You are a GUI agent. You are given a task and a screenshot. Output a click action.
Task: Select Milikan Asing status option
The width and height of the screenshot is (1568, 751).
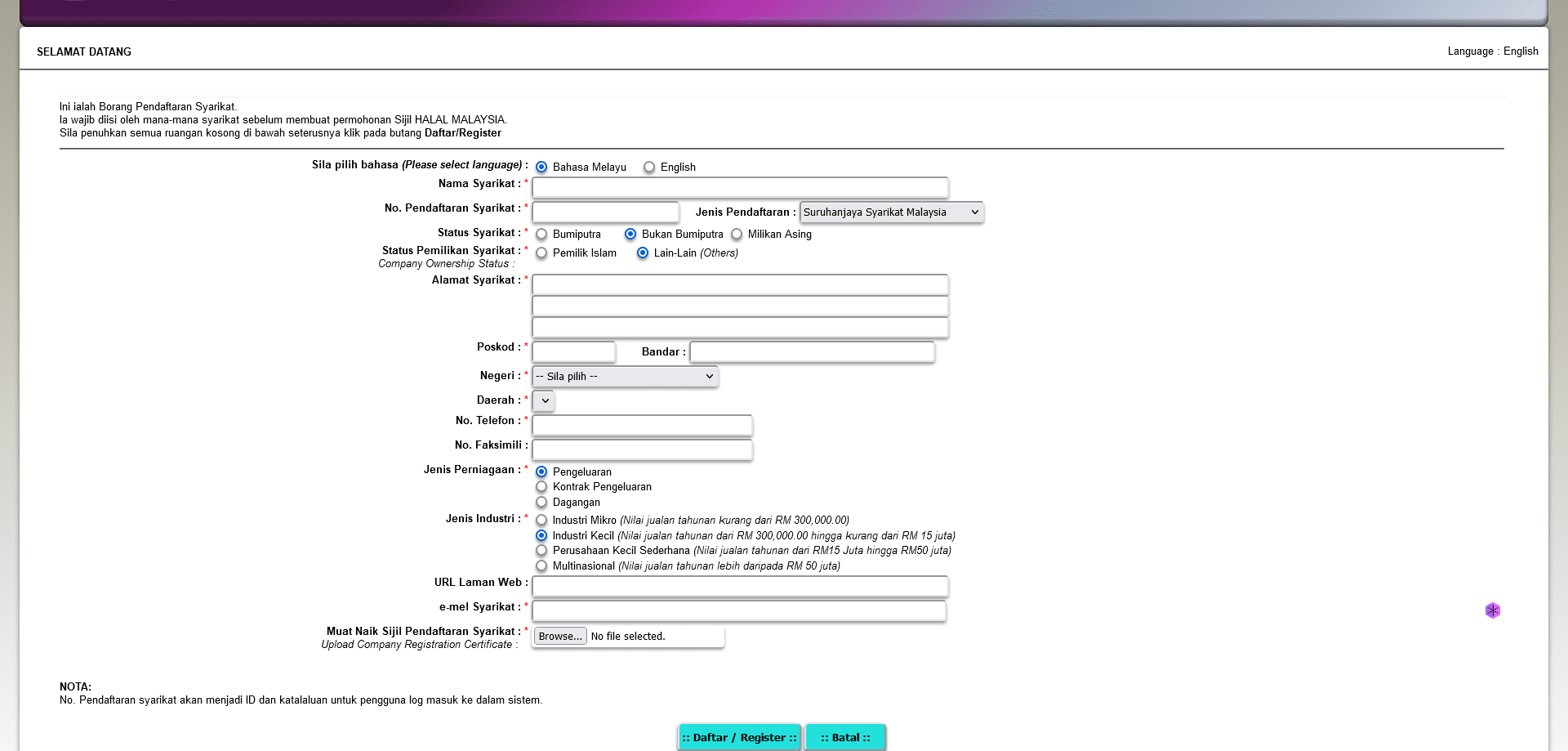pyautogui.click(x=737, y=235)
